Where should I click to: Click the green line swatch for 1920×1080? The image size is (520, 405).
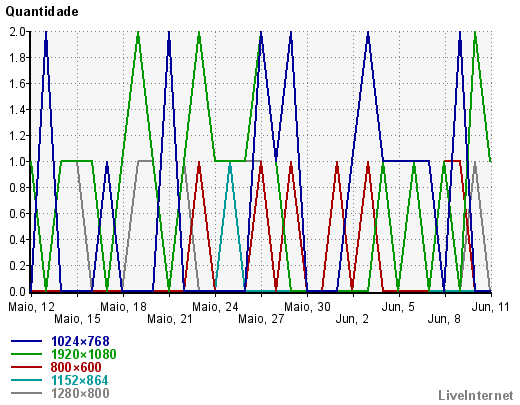pos(27,354)
